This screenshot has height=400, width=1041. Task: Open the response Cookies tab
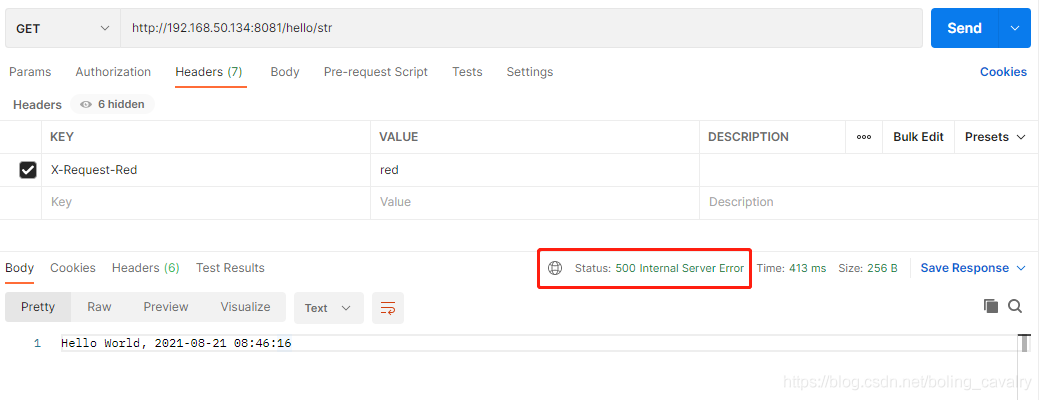(x=73, y=268)
